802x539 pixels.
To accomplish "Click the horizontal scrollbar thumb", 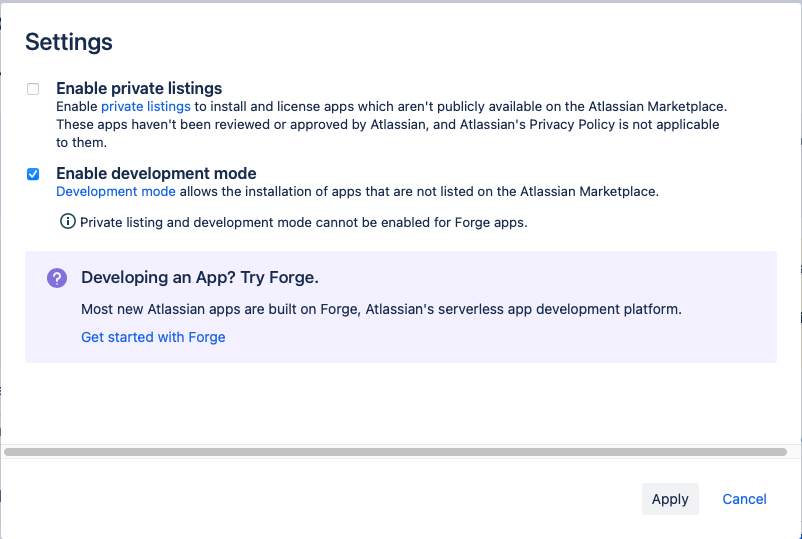I will pyautogui.click(x=395, y=452).
